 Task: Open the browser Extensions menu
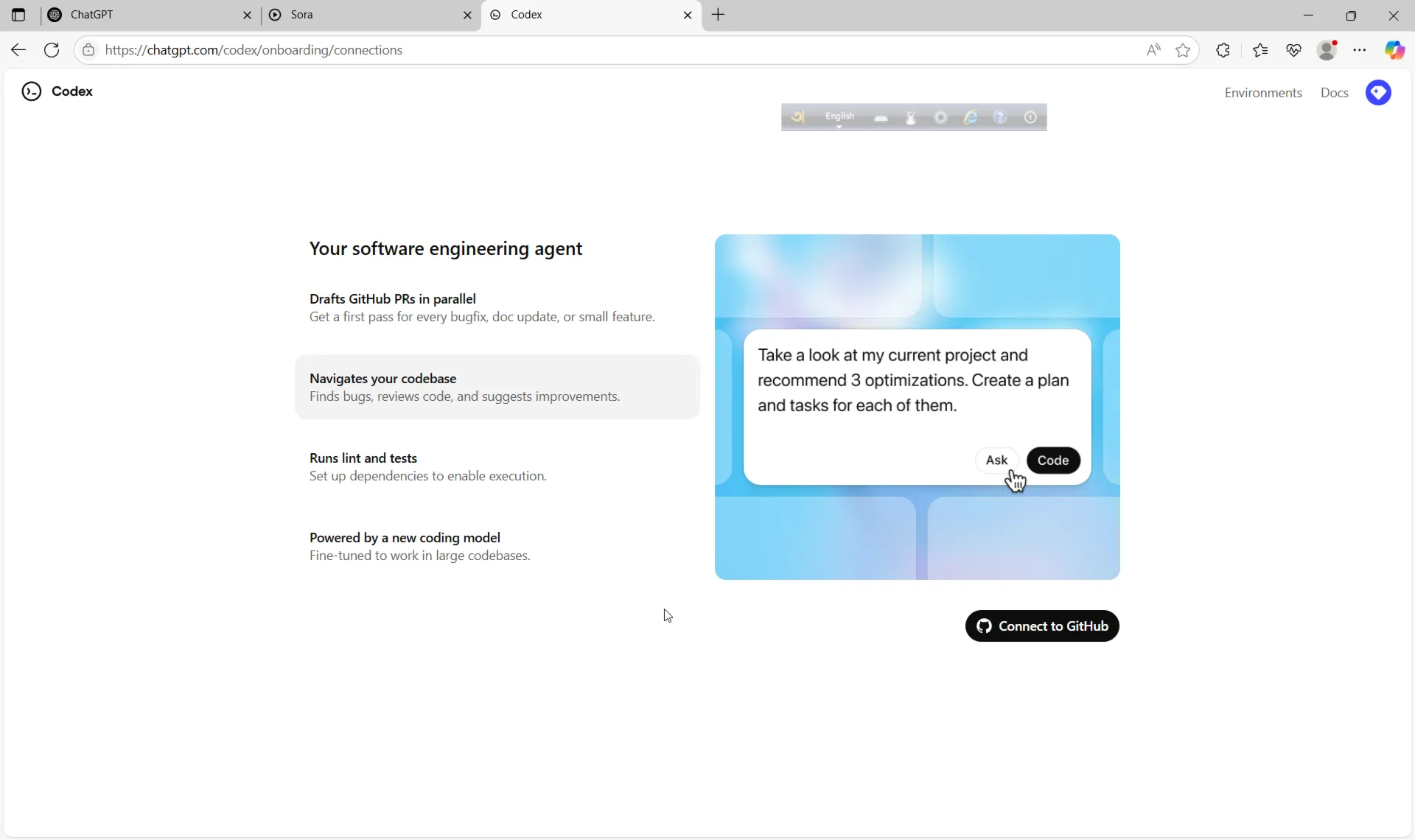(1223, 50)
